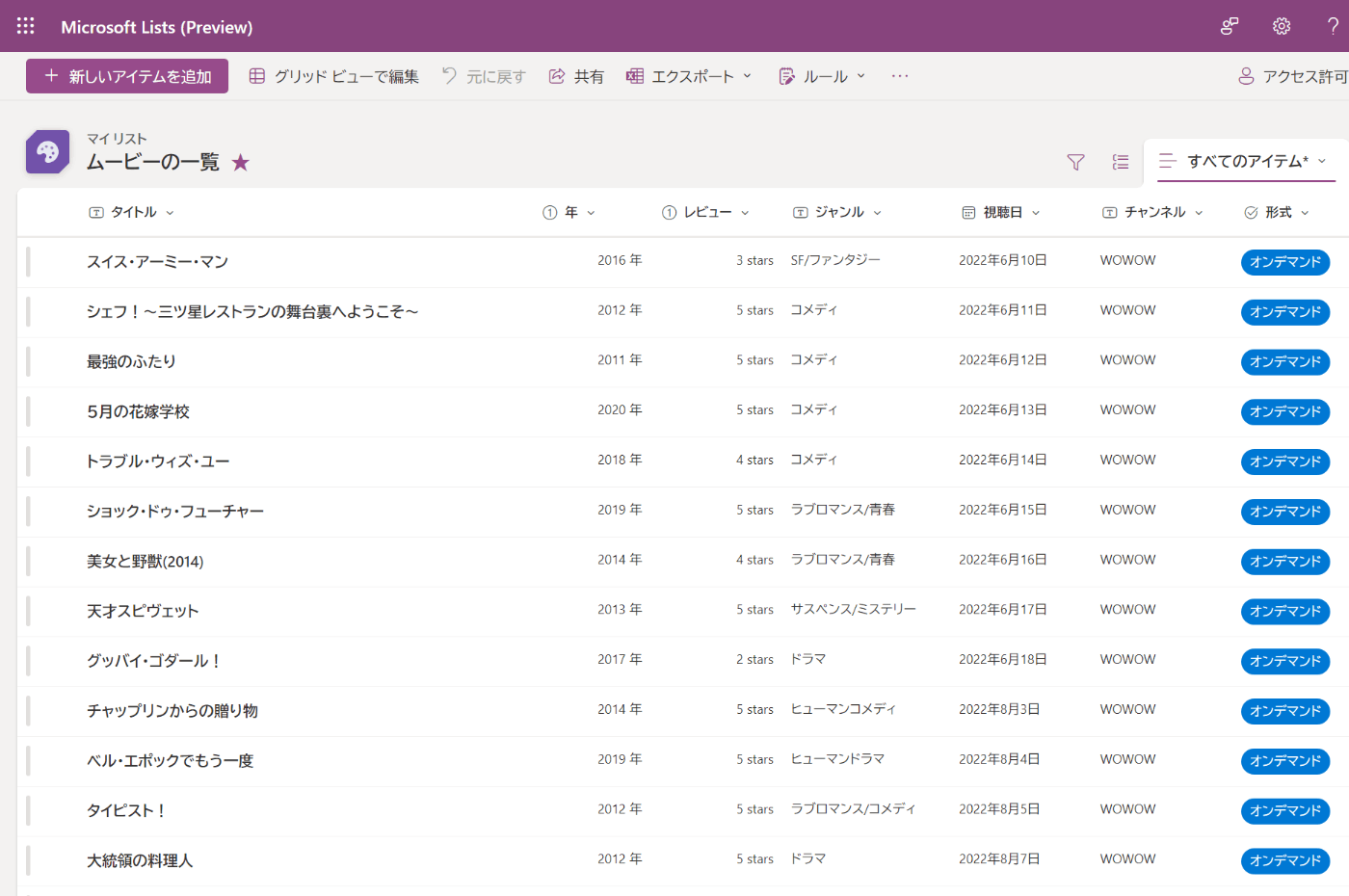Open the item スイス・アーミー・マン
This screenshot has height=896, width=1349.
(157, 262)
